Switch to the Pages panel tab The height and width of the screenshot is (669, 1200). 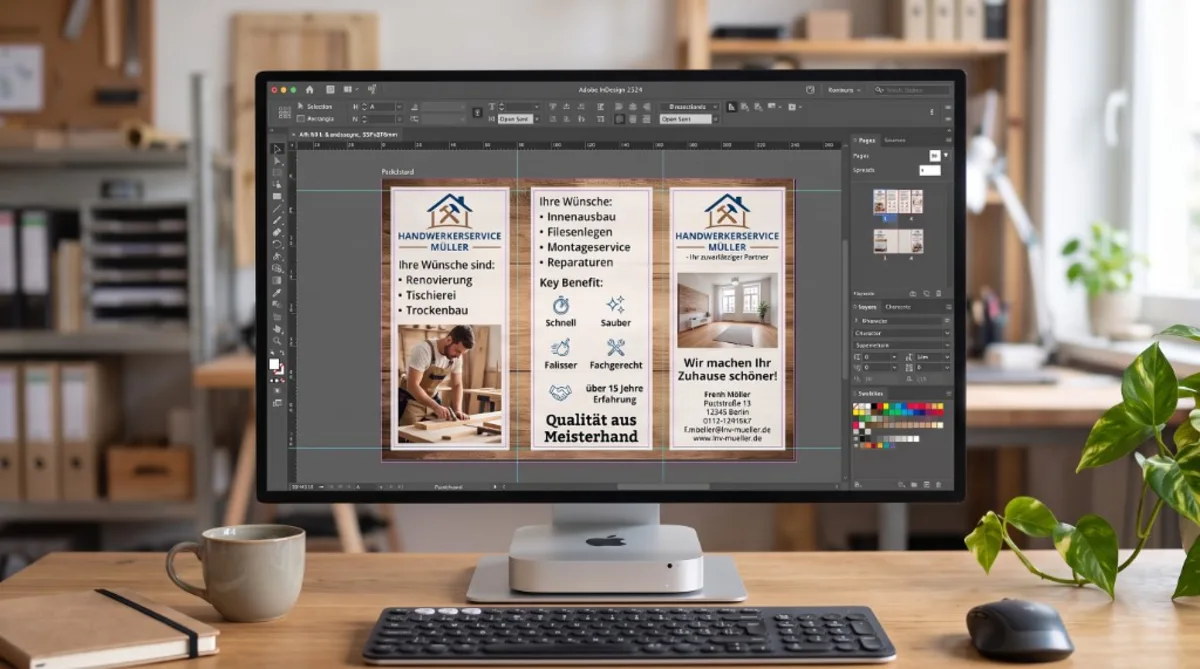[866, 140]
